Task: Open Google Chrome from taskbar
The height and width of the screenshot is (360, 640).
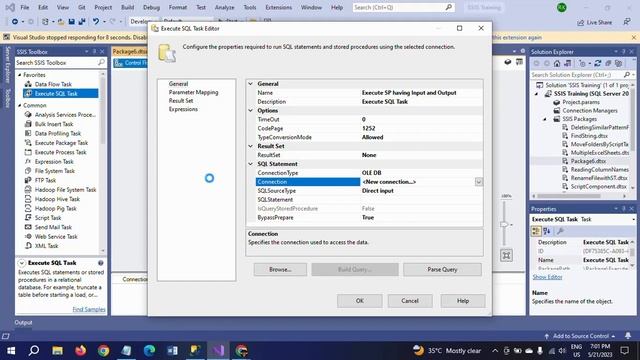Action: 104,351
